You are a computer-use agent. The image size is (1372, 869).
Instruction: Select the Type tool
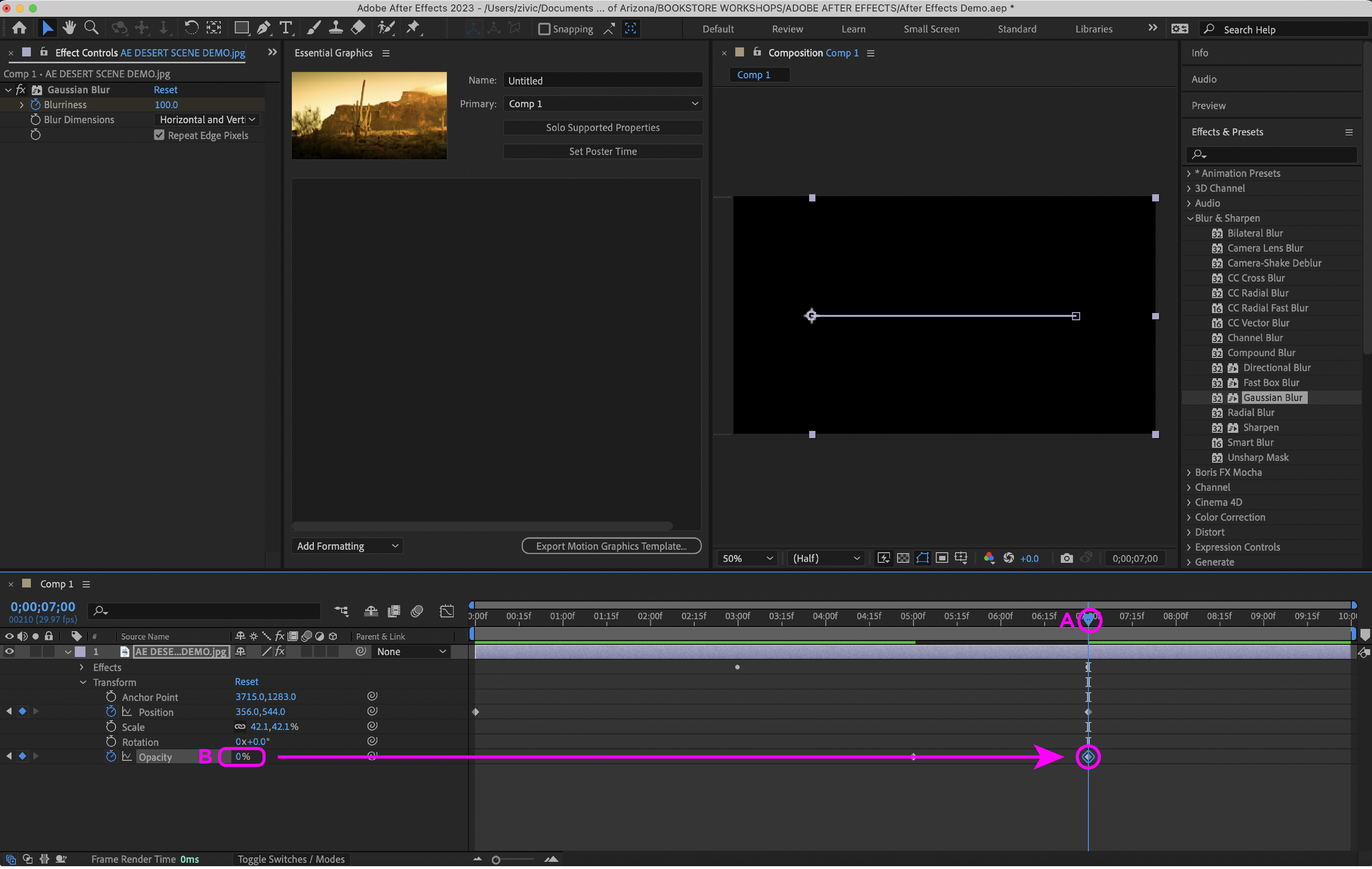pyautogui.click(x=286, y=28)
